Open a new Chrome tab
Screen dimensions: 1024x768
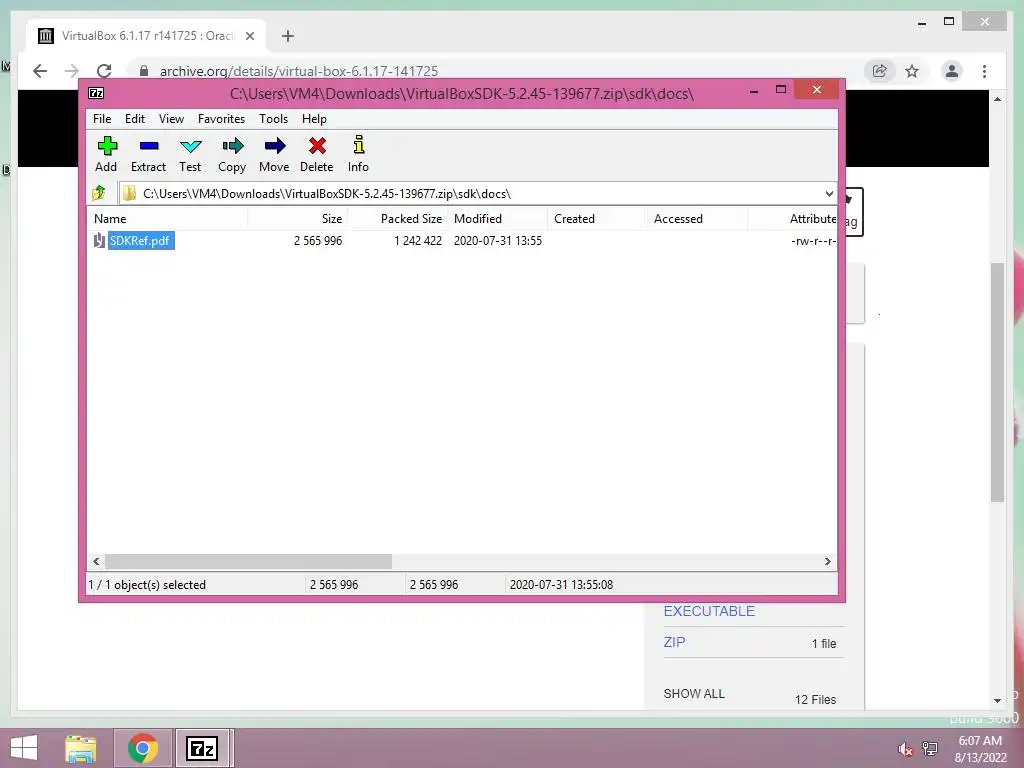click(x=288, y=36)
